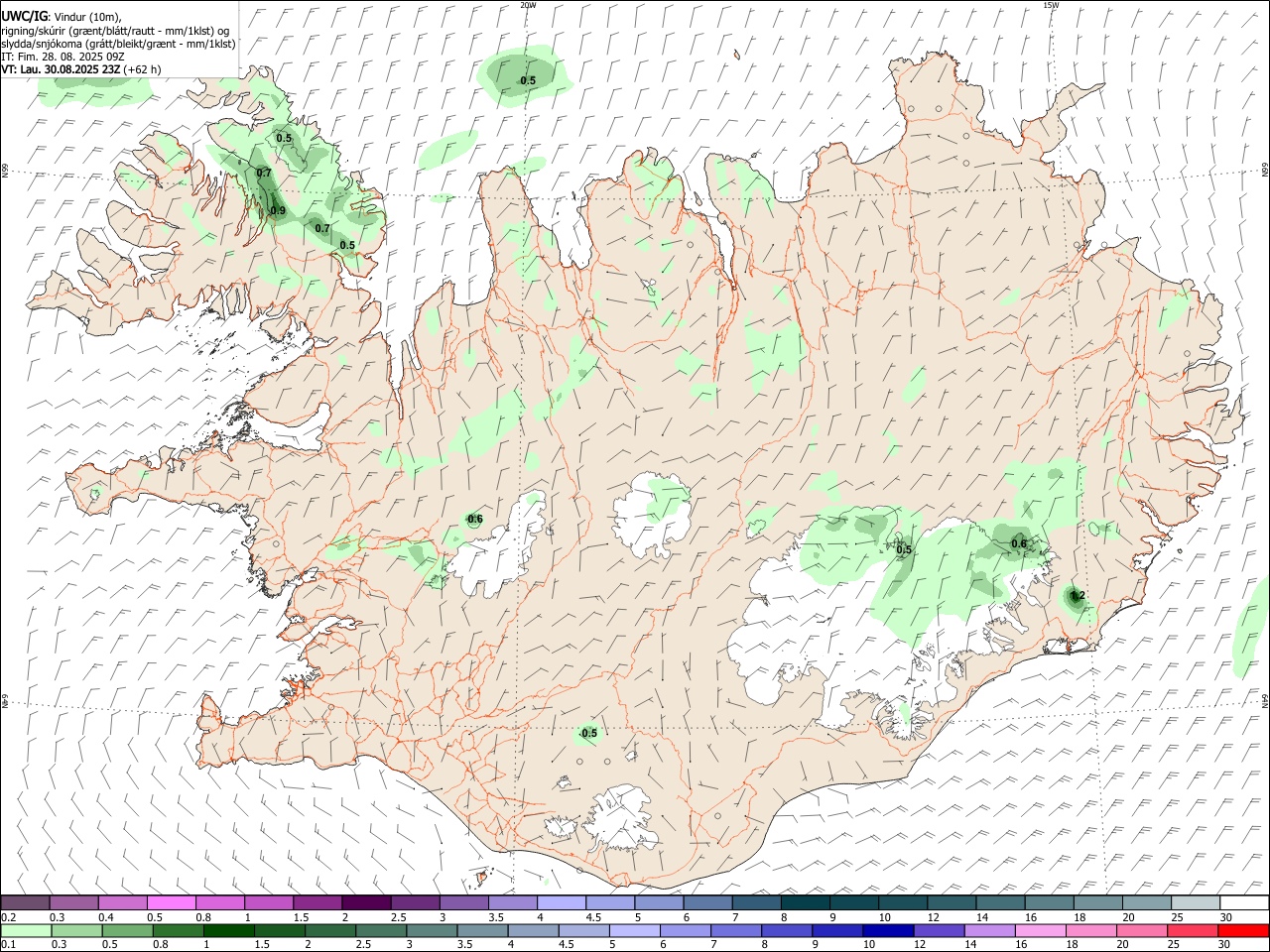
Task: Click the rigning/skúrir legend description line
Action: click(x=115, y=31)
